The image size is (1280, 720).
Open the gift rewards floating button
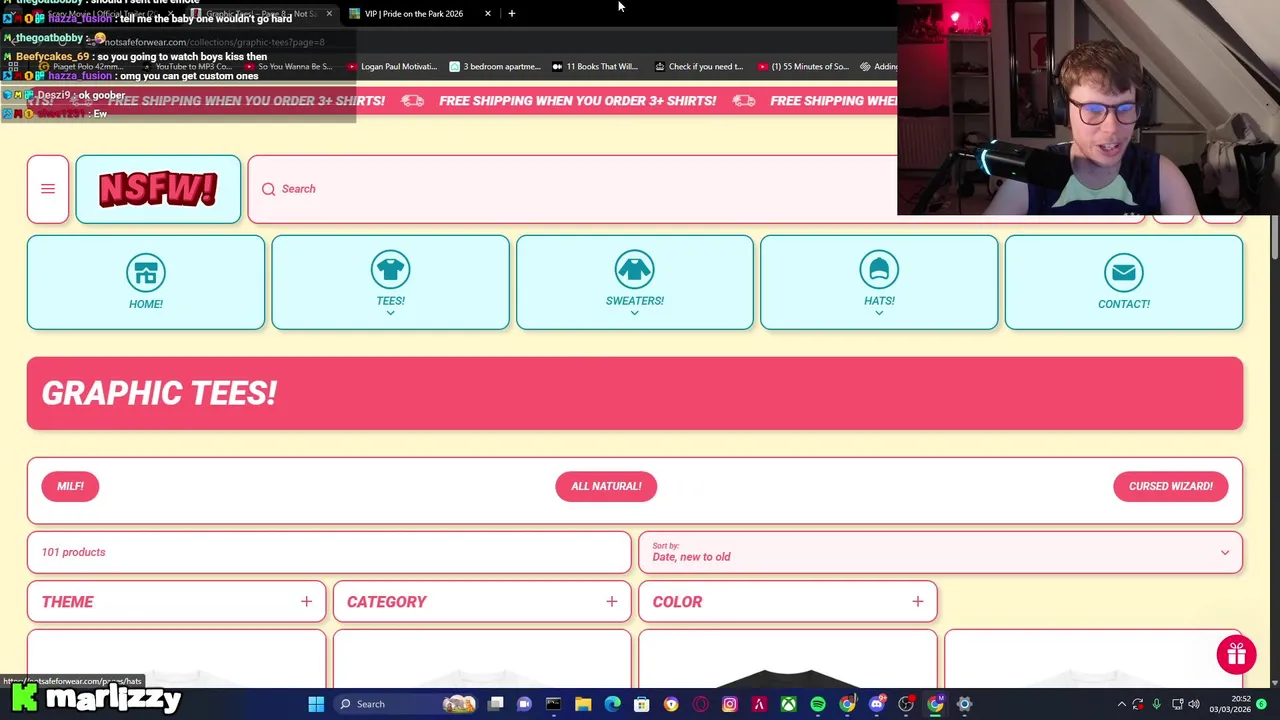tap(1236, 654)
